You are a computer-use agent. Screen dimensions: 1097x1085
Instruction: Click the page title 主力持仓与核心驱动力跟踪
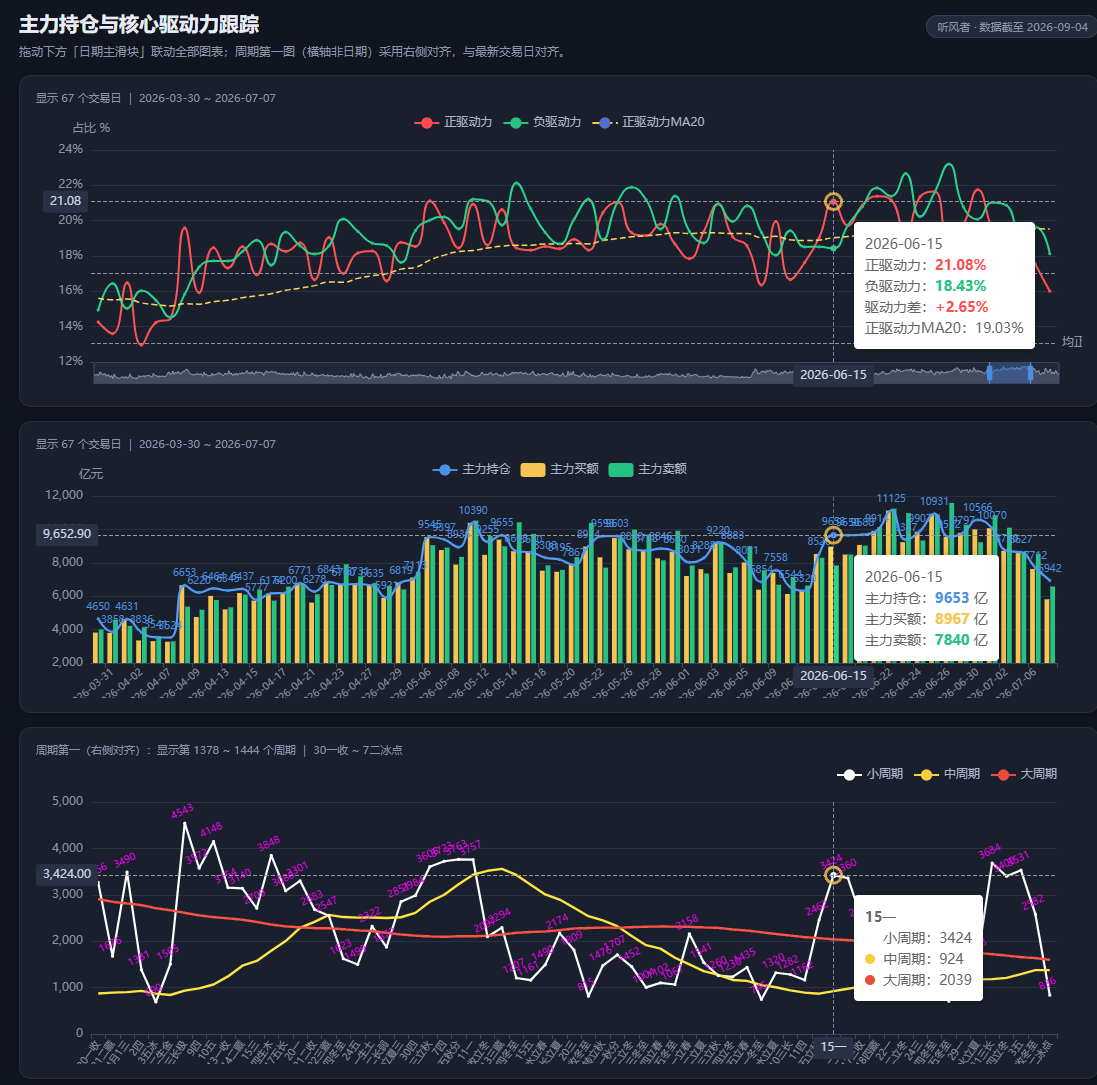coord(139,25)
